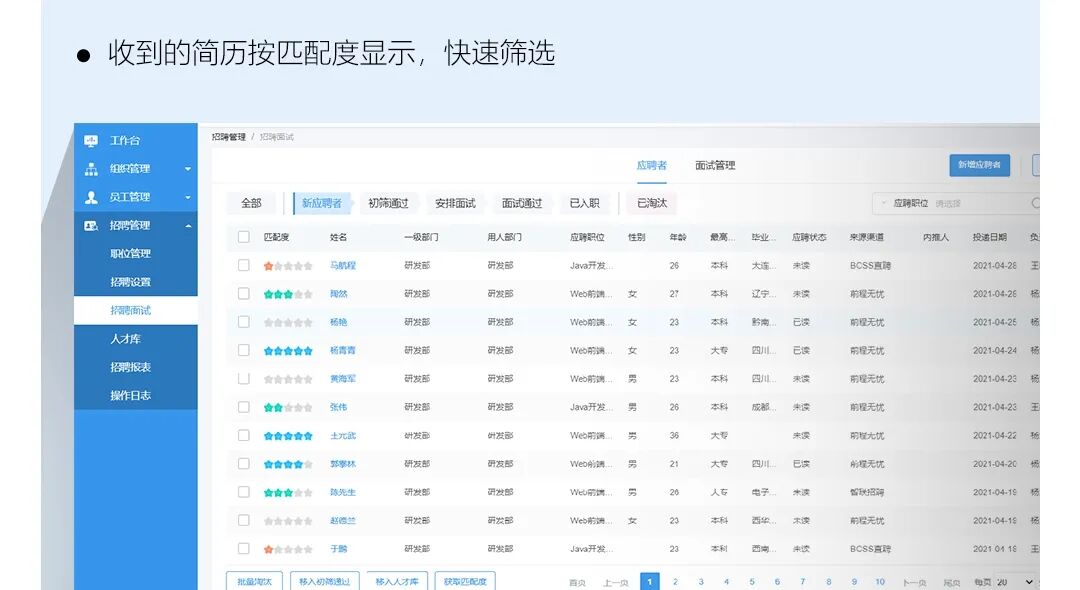Open applicant 赵德兰's name link
This screenshot has width=1080, height=590.
click(x=343, y=520)
